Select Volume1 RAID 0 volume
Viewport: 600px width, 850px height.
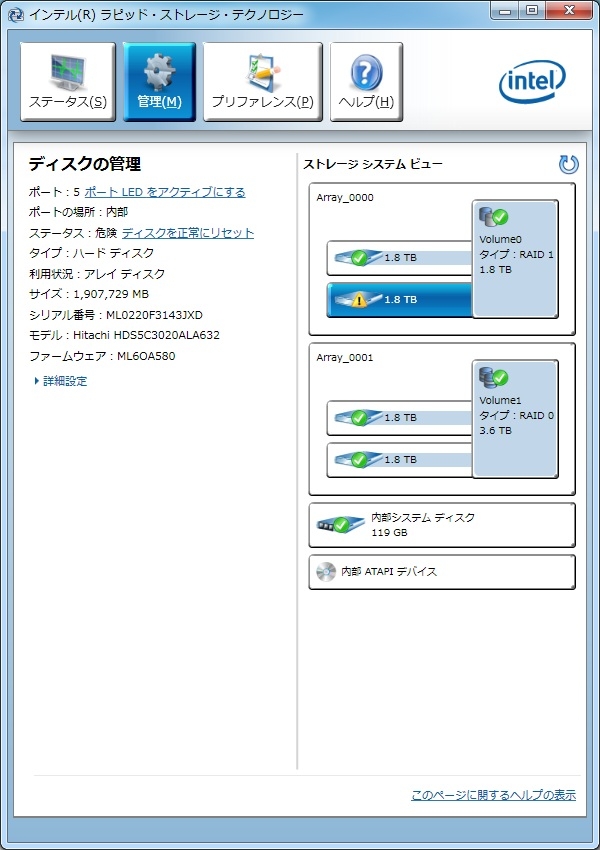515,419
